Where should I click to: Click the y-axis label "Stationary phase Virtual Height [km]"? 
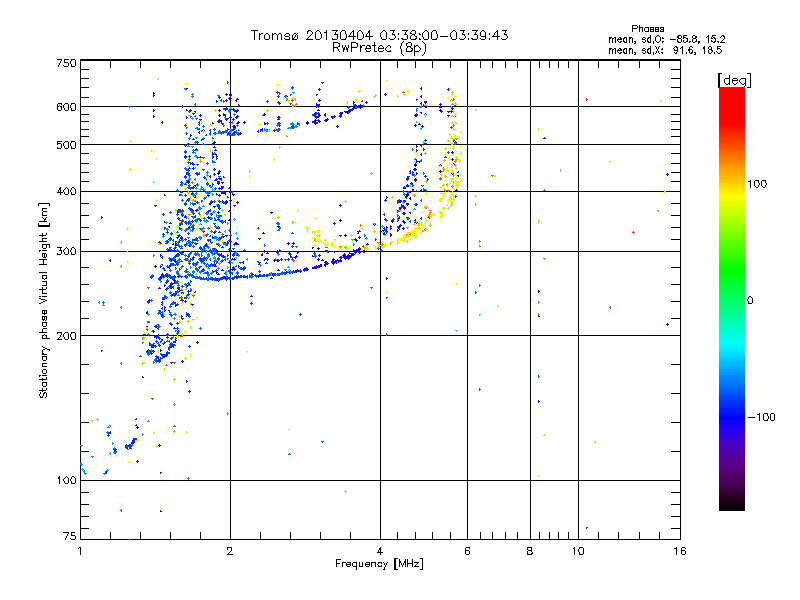(x=43, y=300)
